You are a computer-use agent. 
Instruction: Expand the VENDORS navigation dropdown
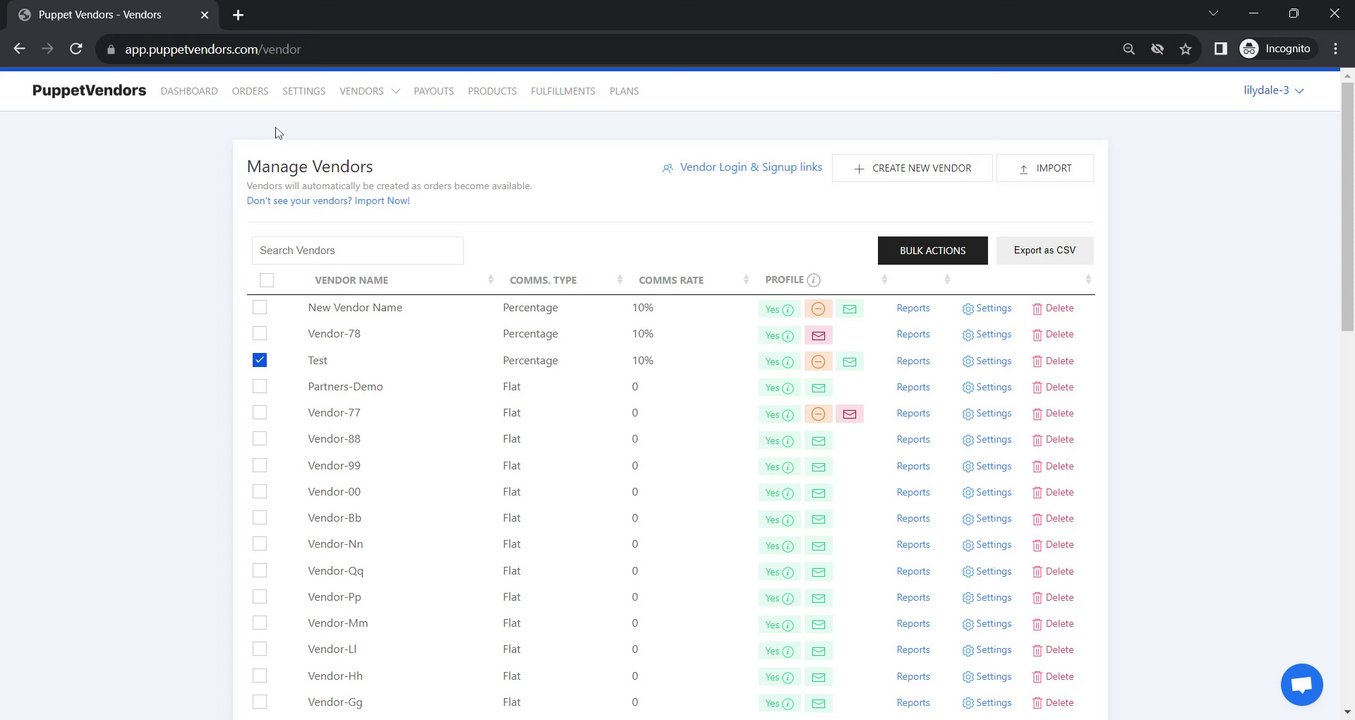[370, 91]
